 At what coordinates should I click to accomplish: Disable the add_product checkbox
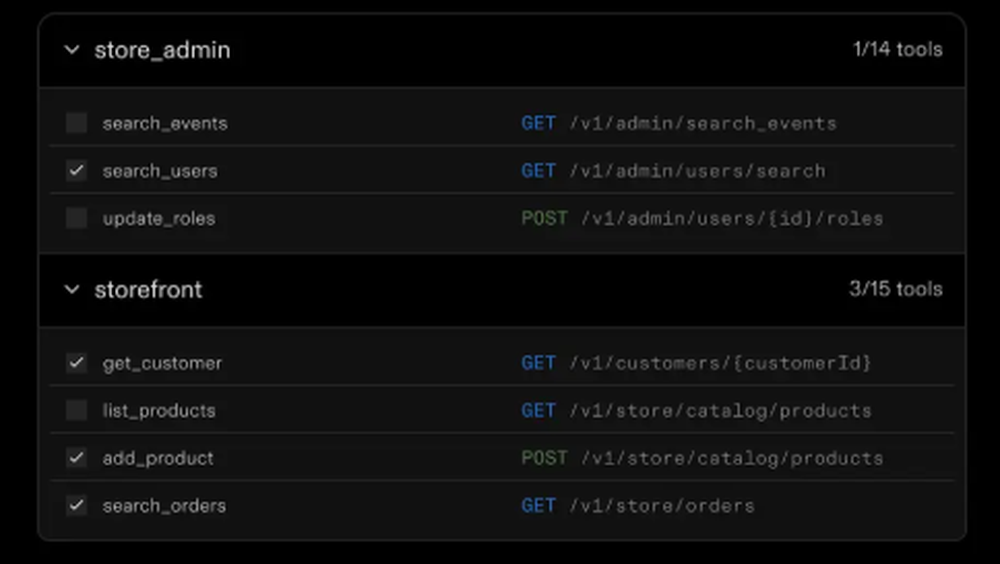pyautogui.click(x=76, y=458)
